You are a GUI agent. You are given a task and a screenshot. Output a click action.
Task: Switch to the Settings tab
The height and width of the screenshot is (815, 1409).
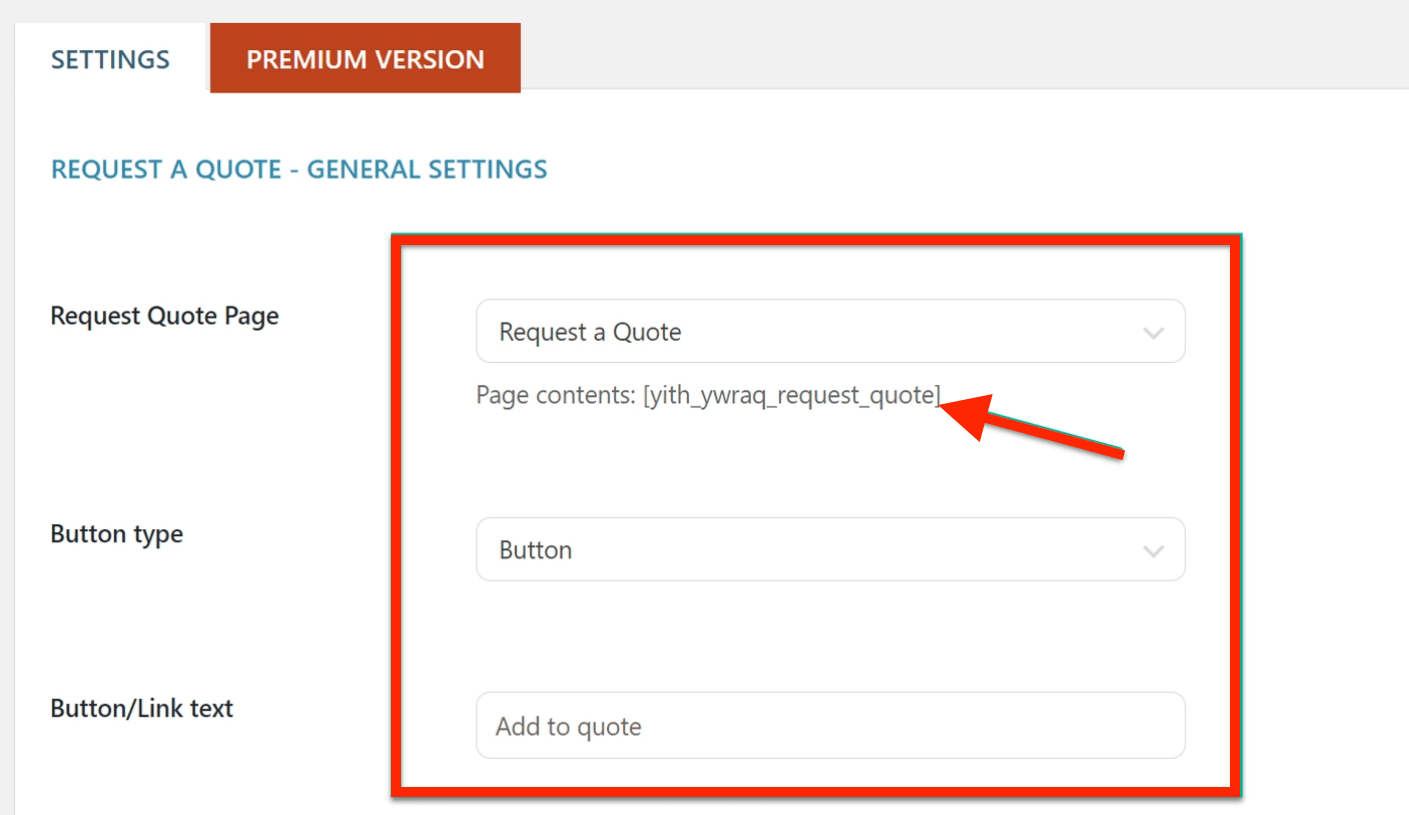[x=110, y=59]
